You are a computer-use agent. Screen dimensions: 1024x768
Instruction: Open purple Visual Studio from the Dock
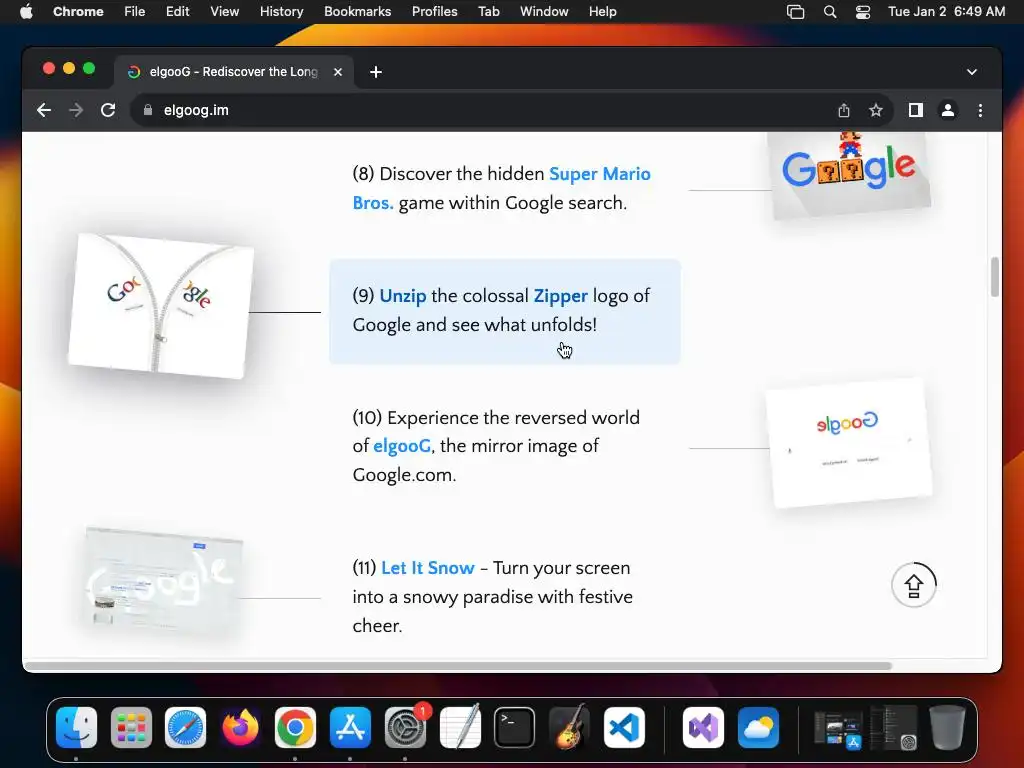703,728
